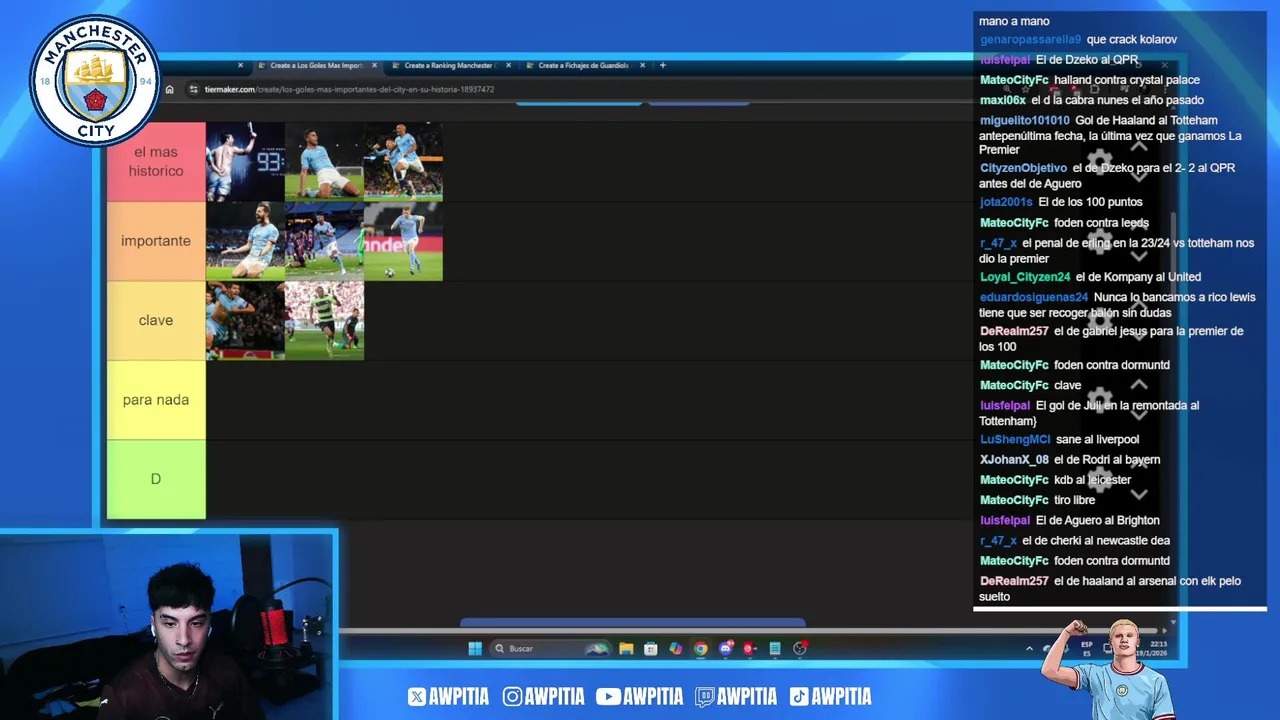Screen dimensions: 1280x720
Task: Open settings gear for 'el mas historico' row
Action: click(x=1100, y=161)
